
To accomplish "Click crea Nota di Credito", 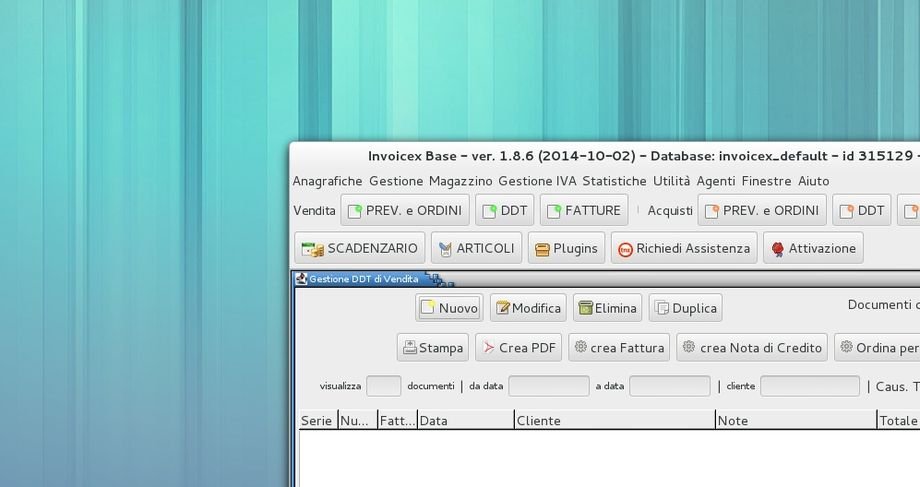I will coord(752,348).
